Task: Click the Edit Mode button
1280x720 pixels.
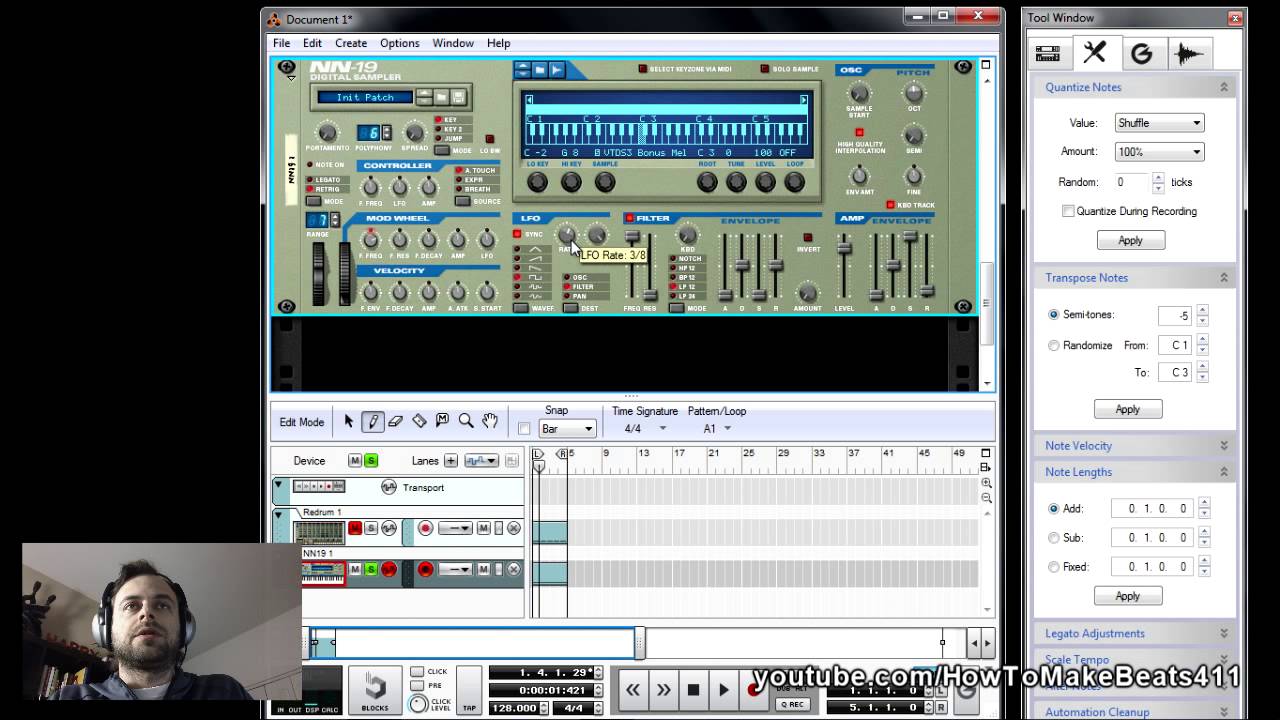Action: 301,422
